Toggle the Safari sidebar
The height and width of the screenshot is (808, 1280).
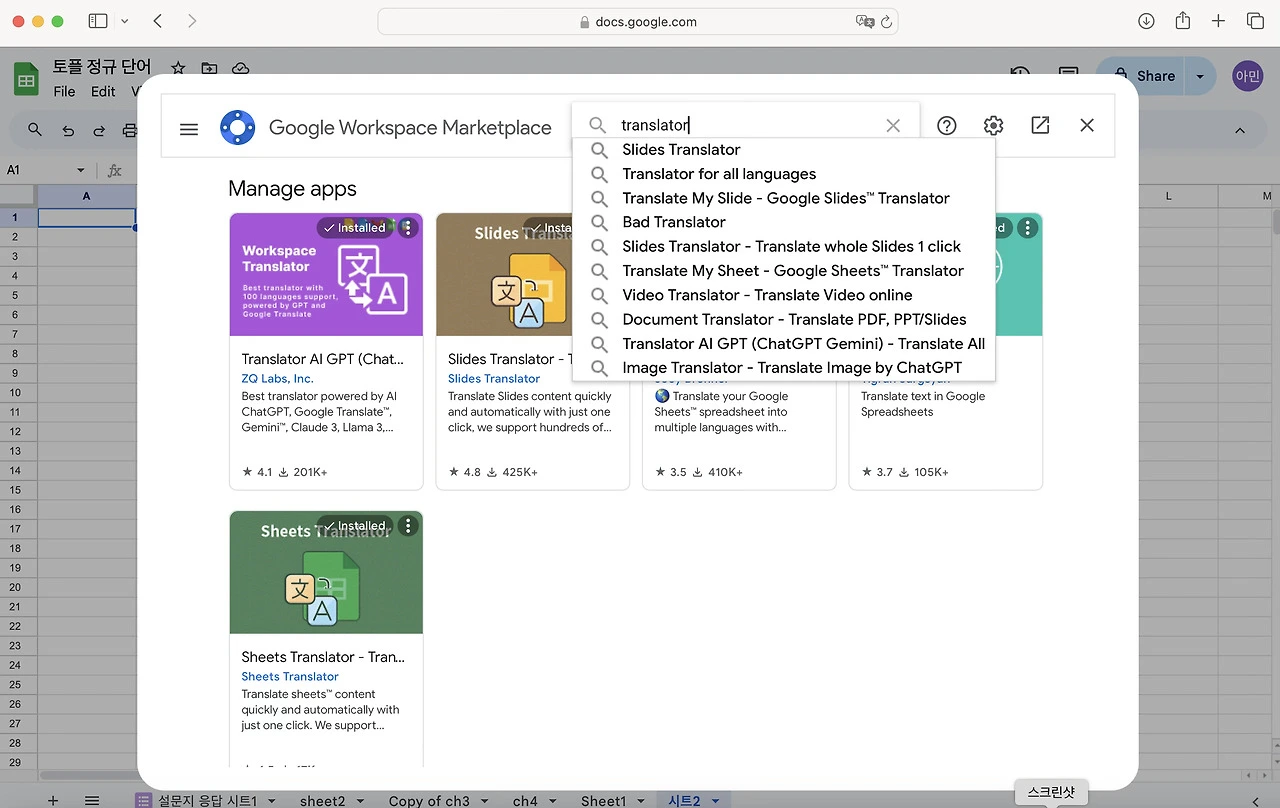[98, 21]
